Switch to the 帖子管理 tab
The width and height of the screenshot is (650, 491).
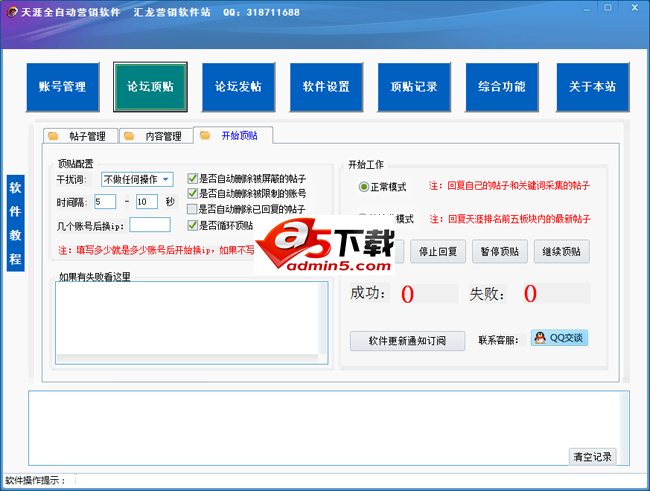[80, 136]
